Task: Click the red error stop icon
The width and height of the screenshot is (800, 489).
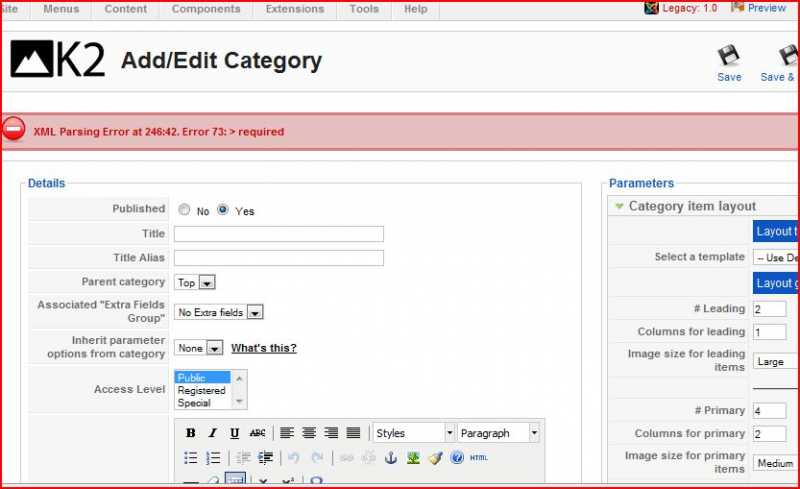Action: tap(13, 129)
